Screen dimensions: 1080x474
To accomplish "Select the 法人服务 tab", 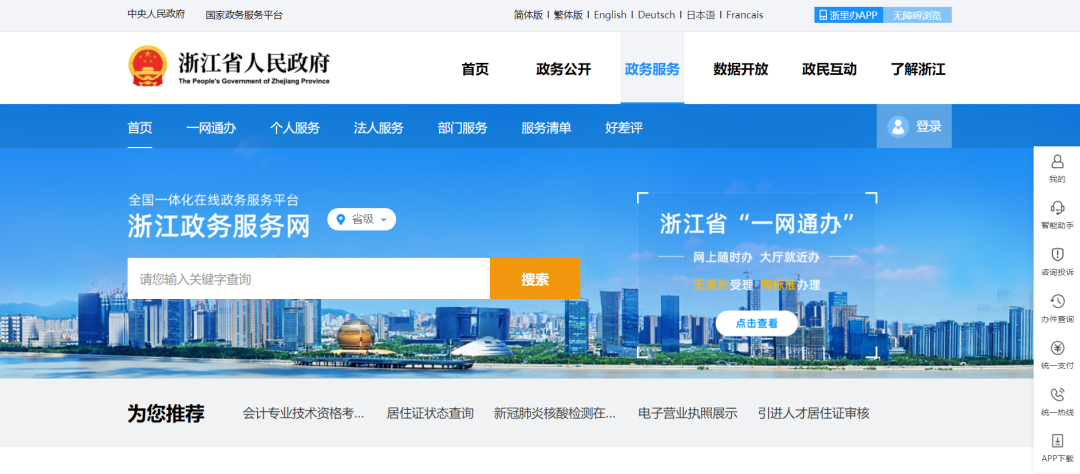I will coord(379,128).
